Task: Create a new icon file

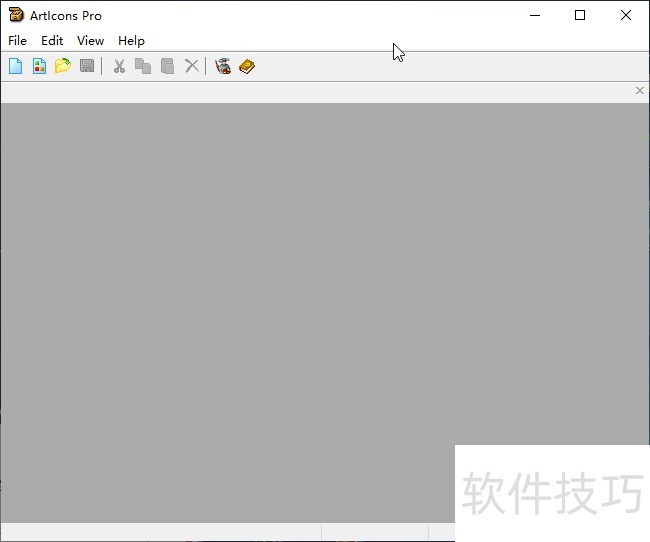Action: click(16, 66)
